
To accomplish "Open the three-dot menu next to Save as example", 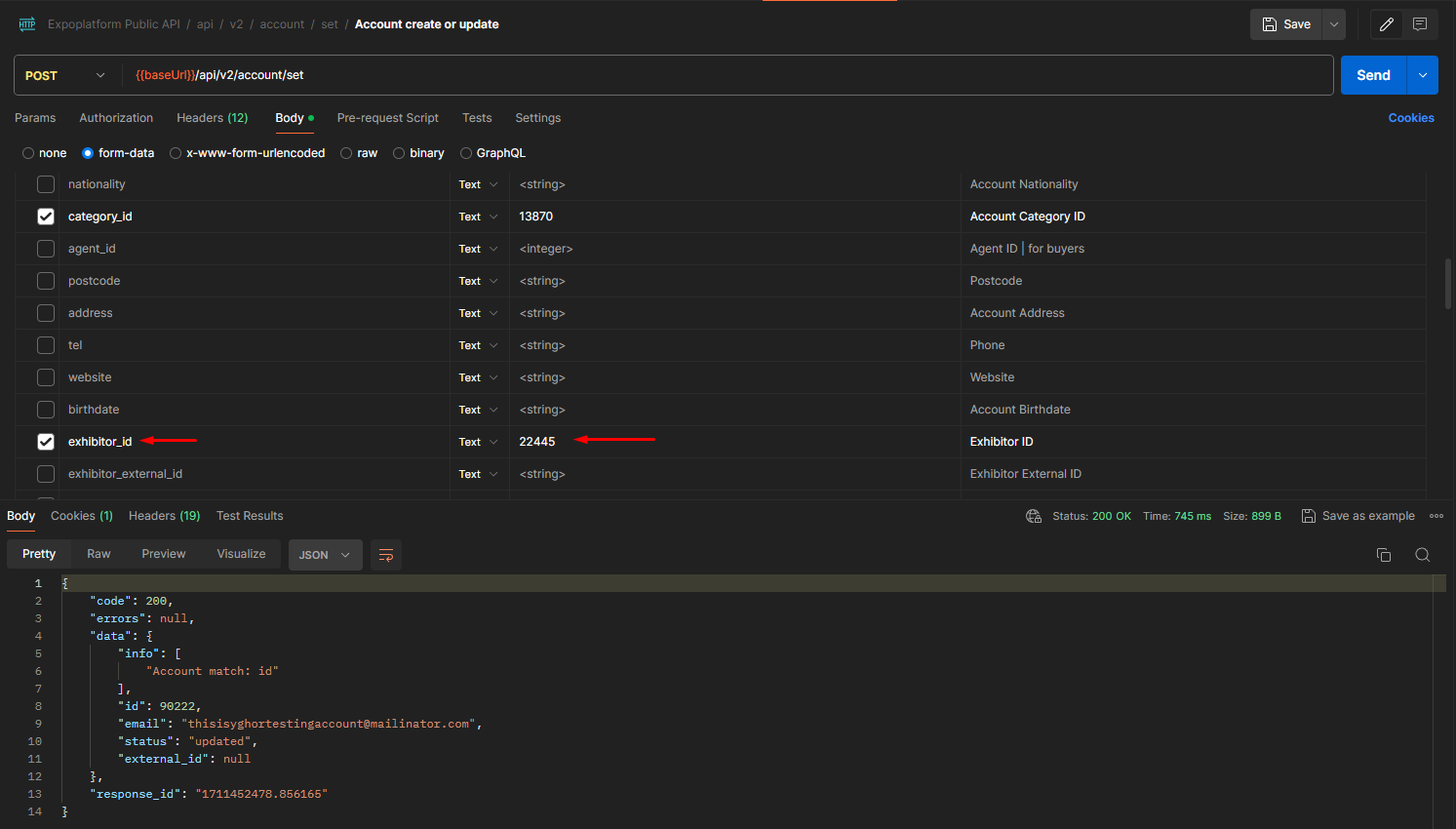I will point(1437,516).
